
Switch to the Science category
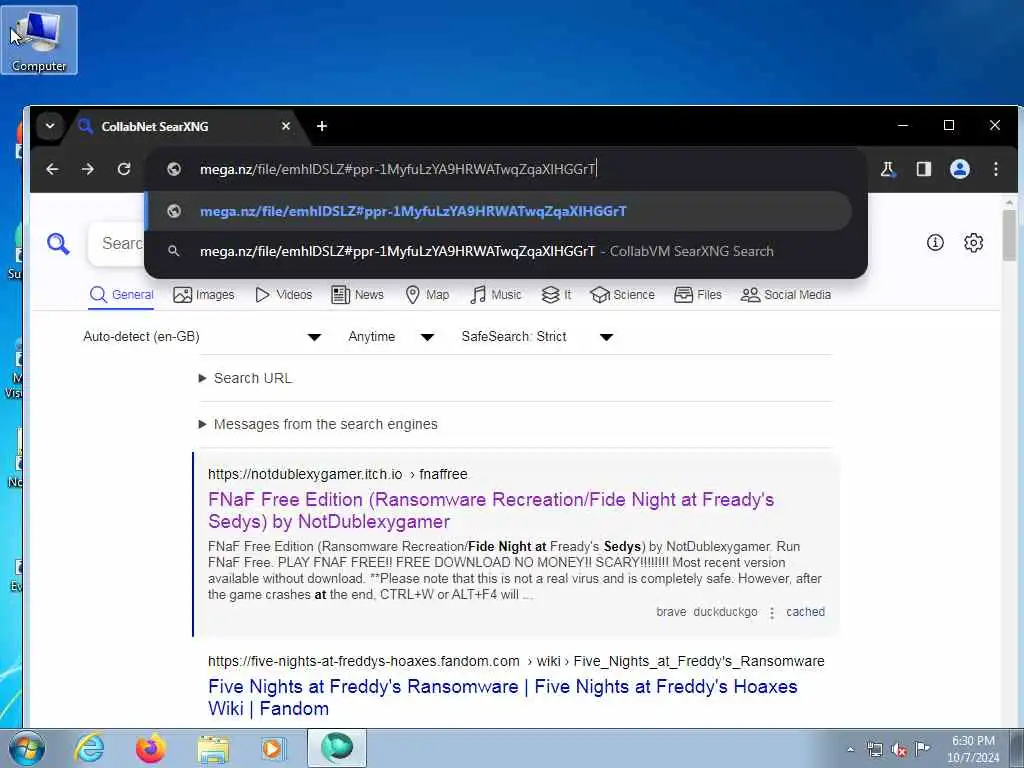[622, 295]
